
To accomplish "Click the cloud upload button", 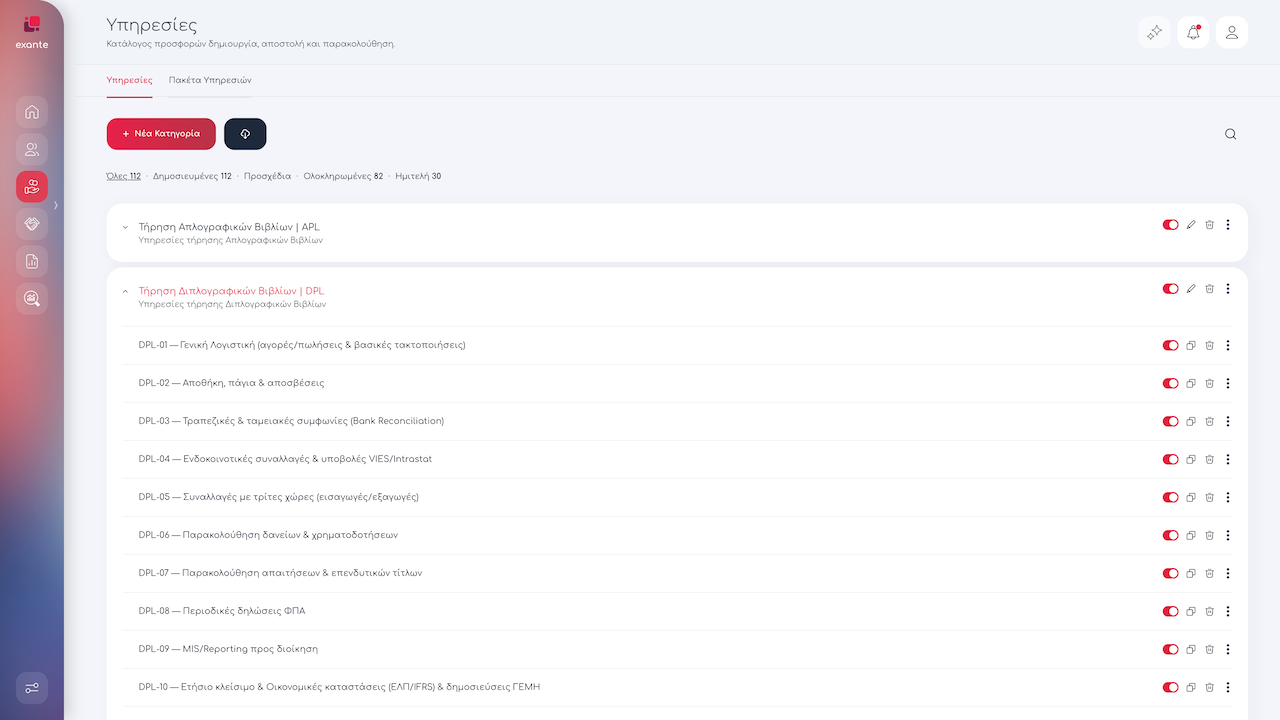I will pyautogui.click(x=245, y=134).
